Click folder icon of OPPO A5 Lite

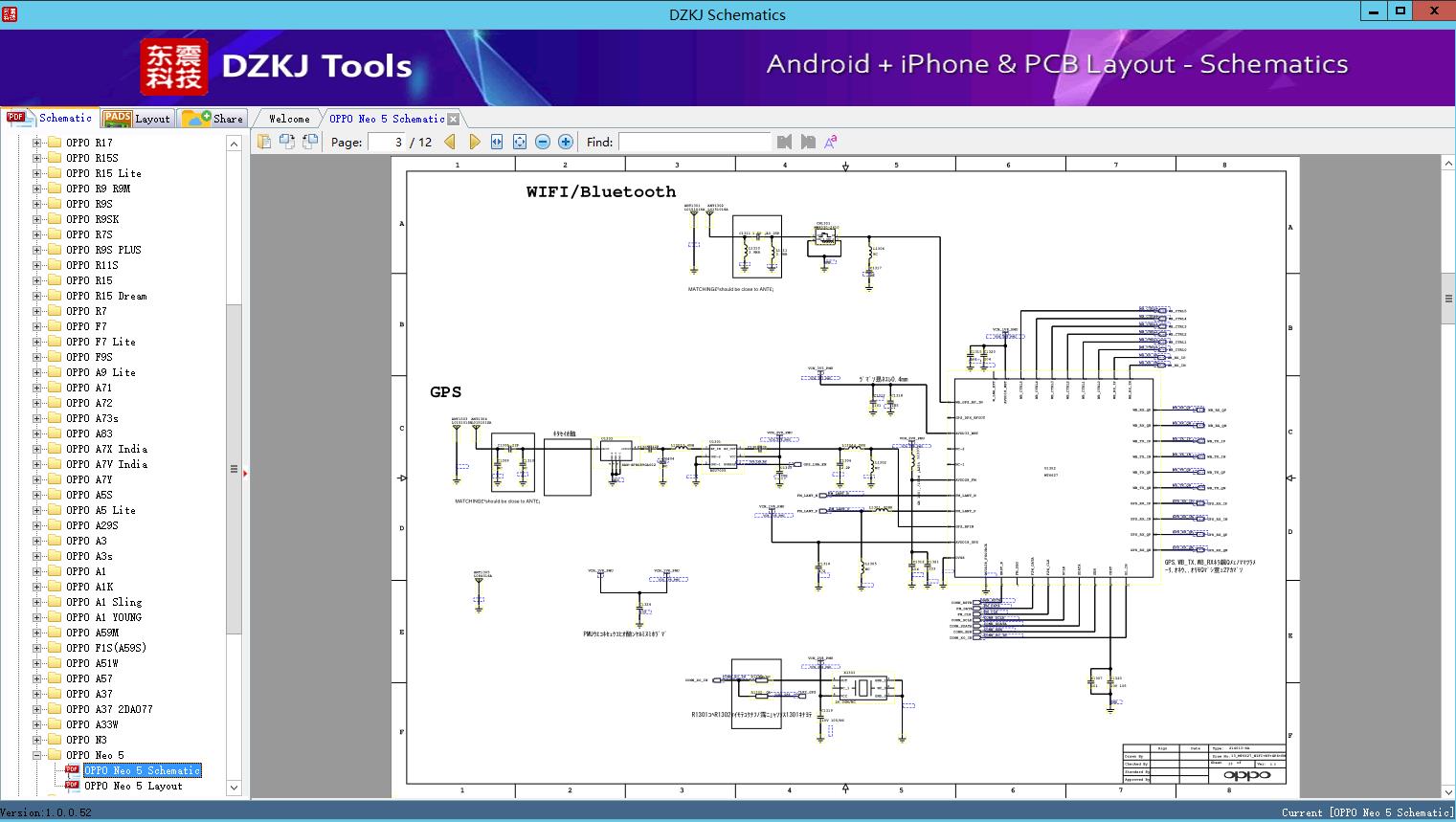click(x=55, y=510)
